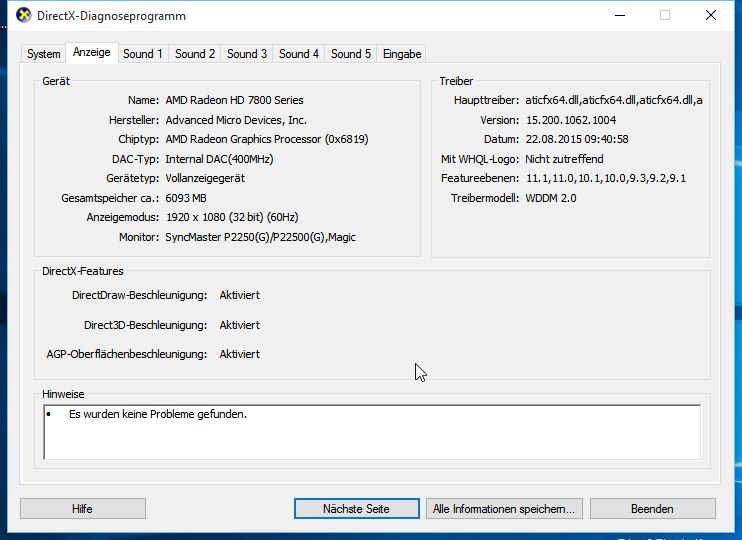The height and width of the screenshot is (540, 742).
Task: Click the DirectX diagnostic title bar icon
Action: [24, 15]
